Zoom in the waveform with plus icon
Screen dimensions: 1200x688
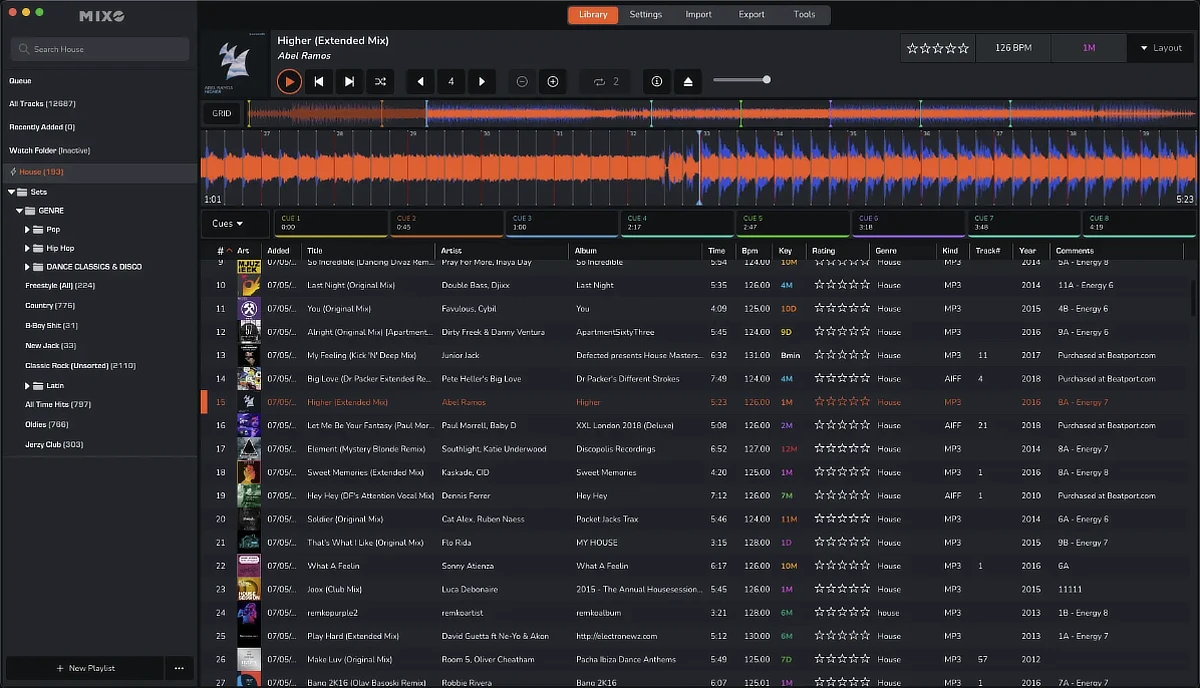[x=552, y=82]
